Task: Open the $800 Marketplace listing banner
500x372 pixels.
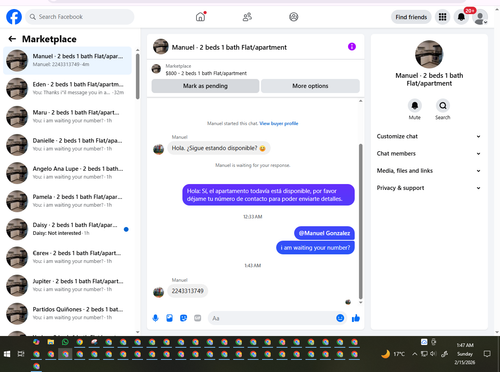Action: 255,70
